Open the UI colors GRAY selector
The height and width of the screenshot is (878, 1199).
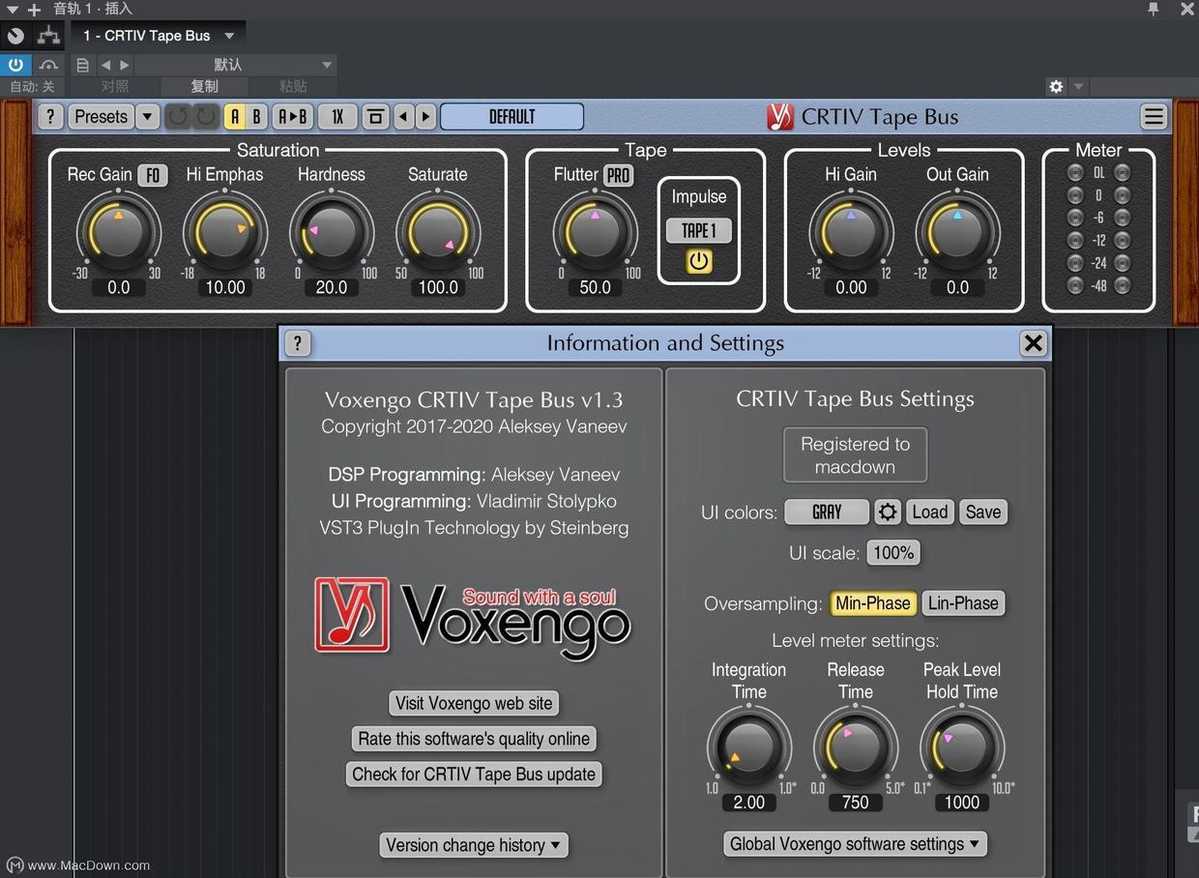click(x=827, y=512)
